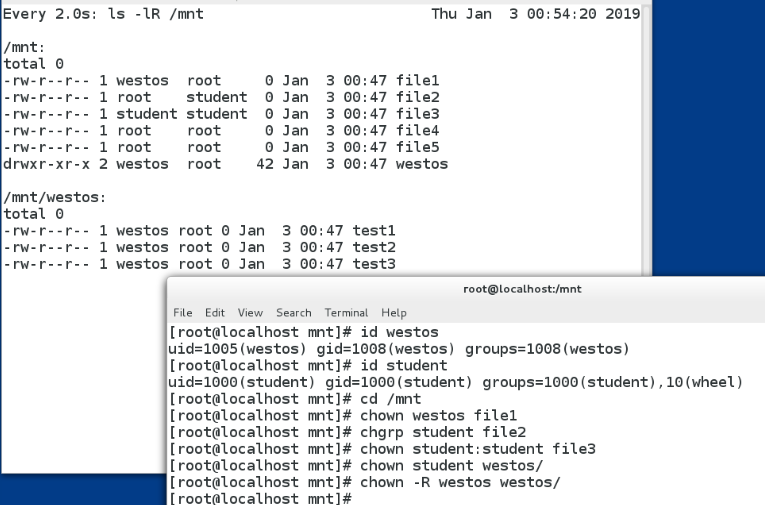Click the 'cd /mnt' command line
Viewport: 765px width, 505px height.
click(294, 399)
